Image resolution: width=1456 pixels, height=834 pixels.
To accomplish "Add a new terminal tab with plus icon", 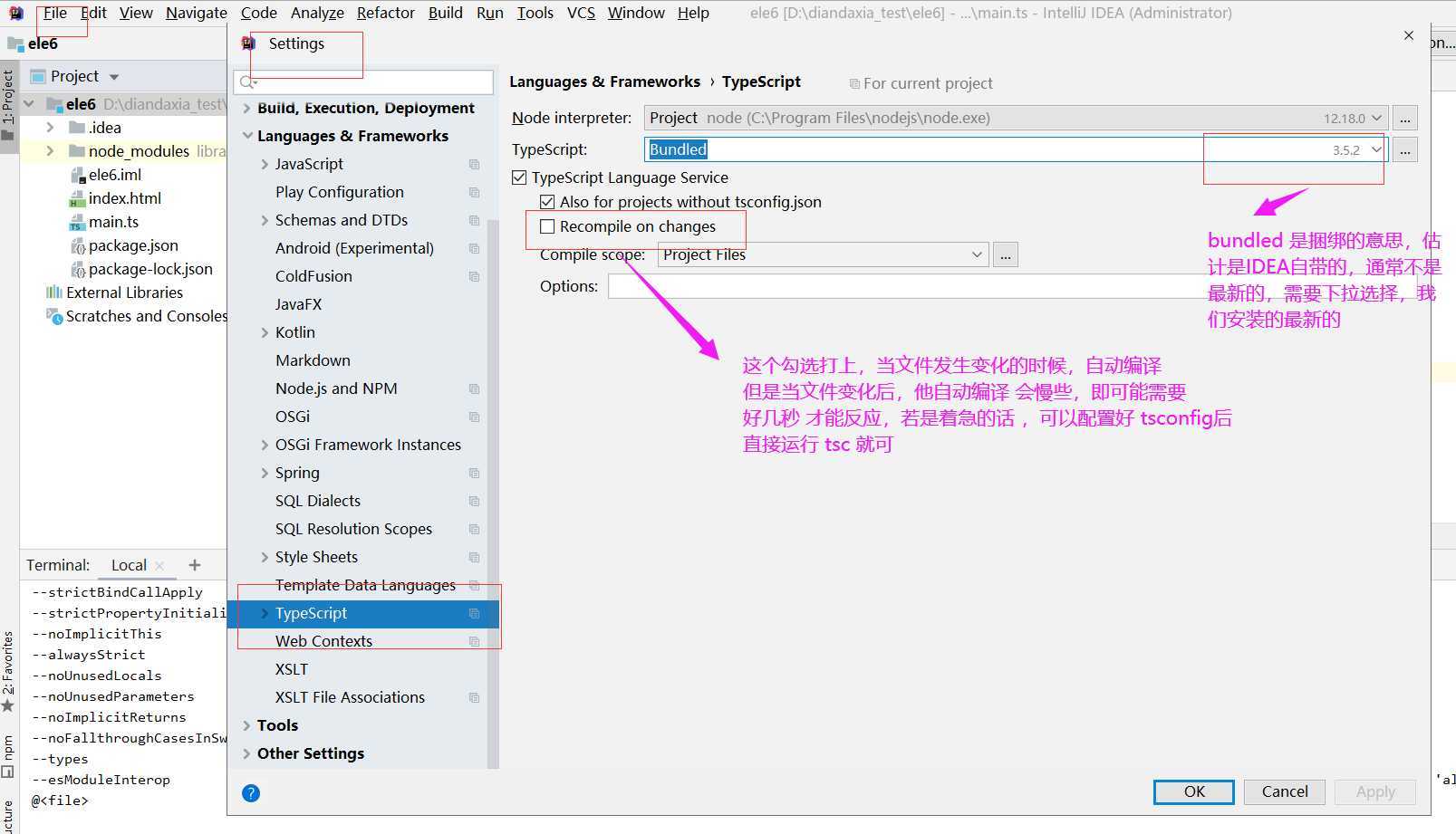I will [x=194, y=565].
